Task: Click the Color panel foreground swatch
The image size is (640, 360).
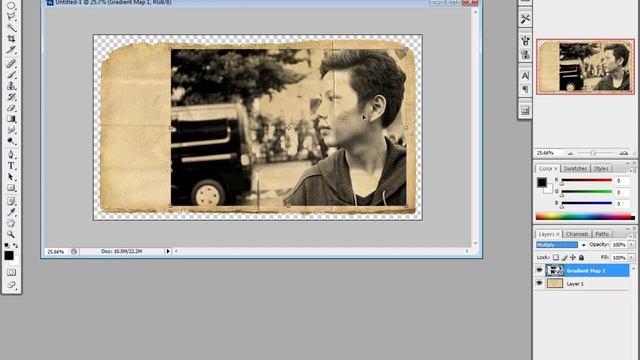Action: [542, 182]
